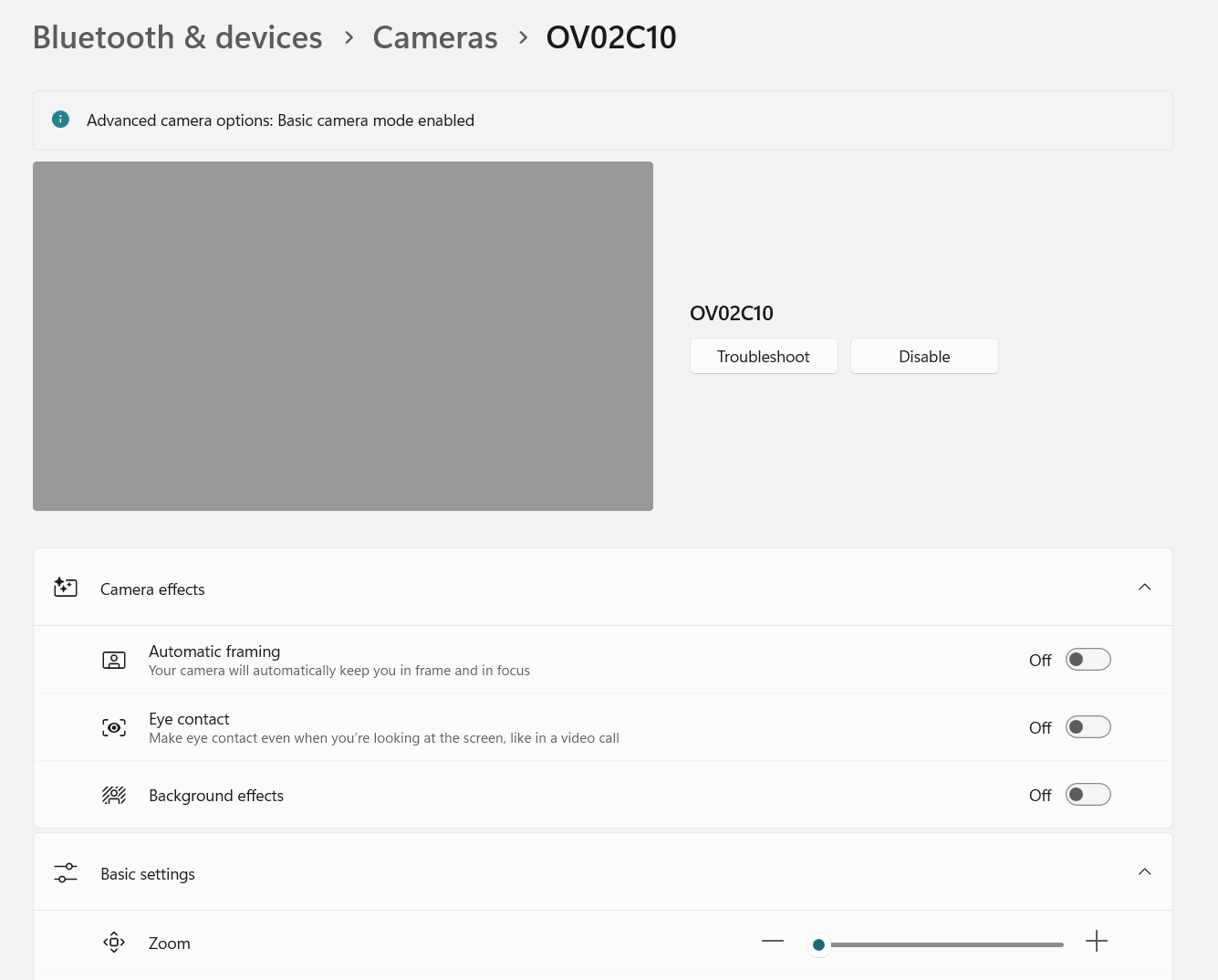The height and width of the screenshot is (980, 1218).
Task: Click the Advanced camera options banner text
Action: tap(280, 120)
